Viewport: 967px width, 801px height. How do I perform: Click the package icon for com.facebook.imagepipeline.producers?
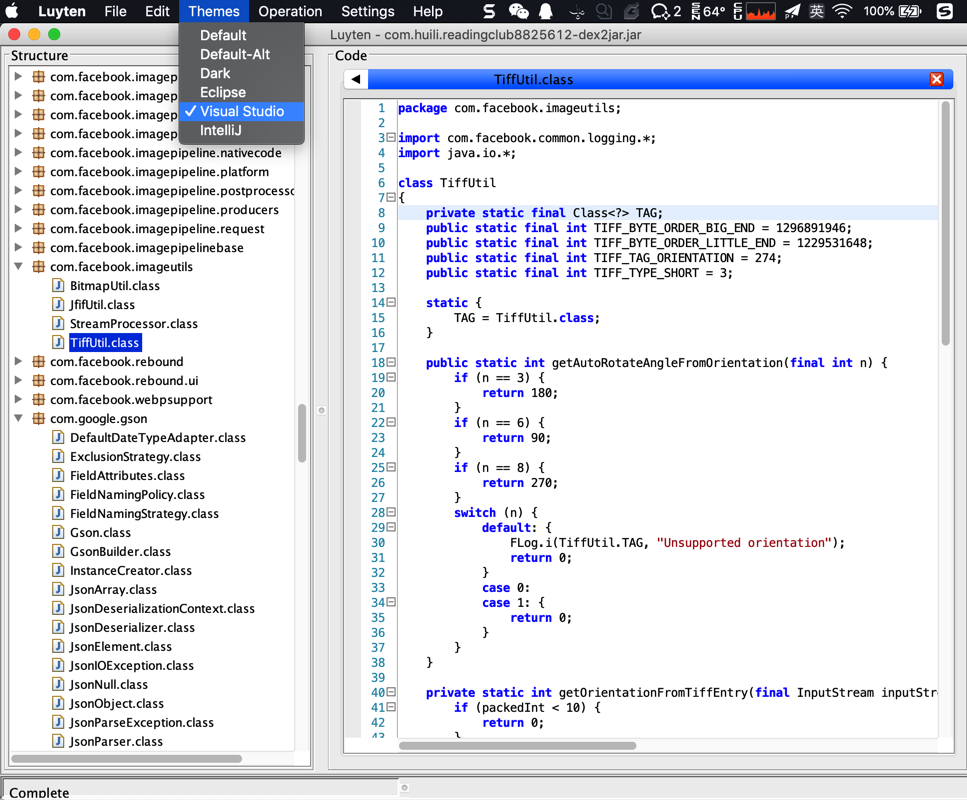pos(38,210)
